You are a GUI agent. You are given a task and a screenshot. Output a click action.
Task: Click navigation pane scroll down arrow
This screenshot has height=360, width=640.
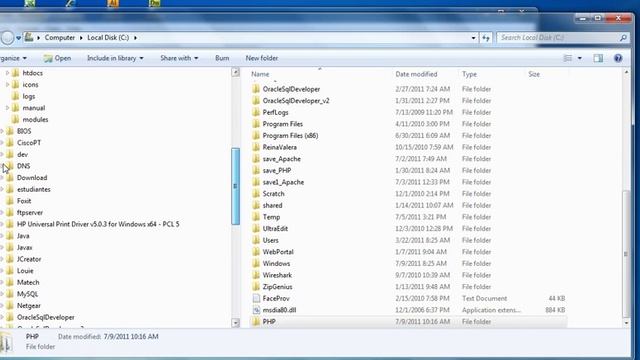click(x=236, y=323)
